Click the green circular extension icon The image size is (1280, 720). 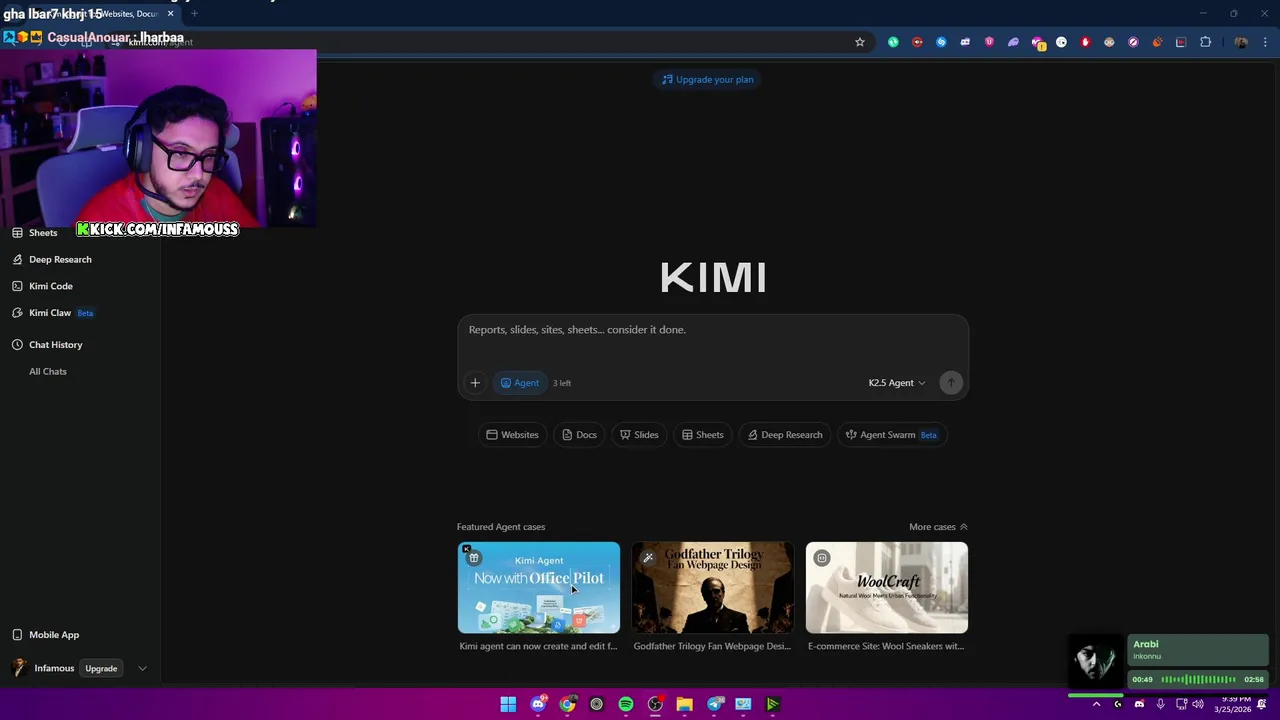click(893, 42)
